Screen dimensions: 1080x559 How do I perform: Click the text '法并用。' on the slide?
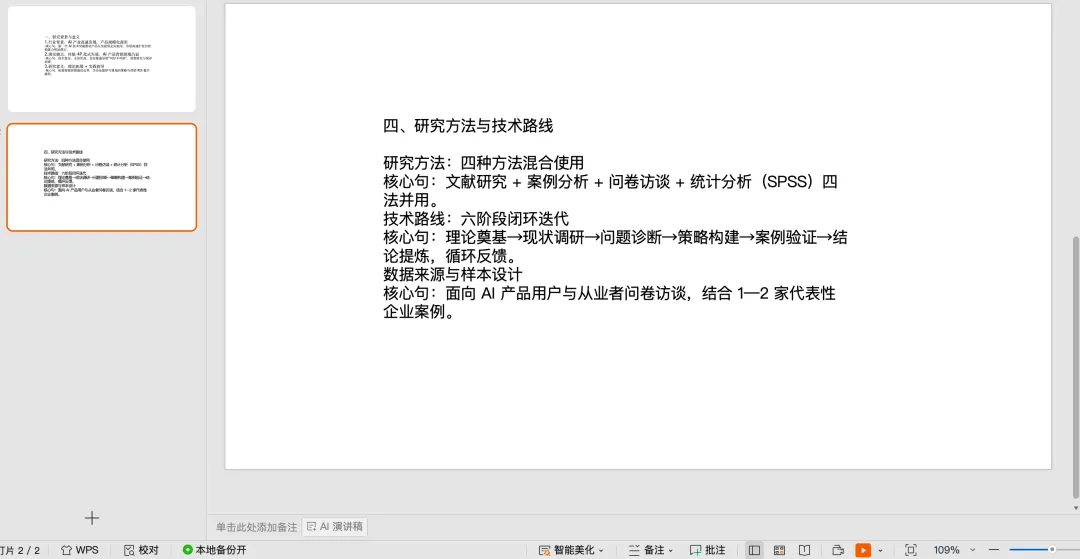[411, 200]
